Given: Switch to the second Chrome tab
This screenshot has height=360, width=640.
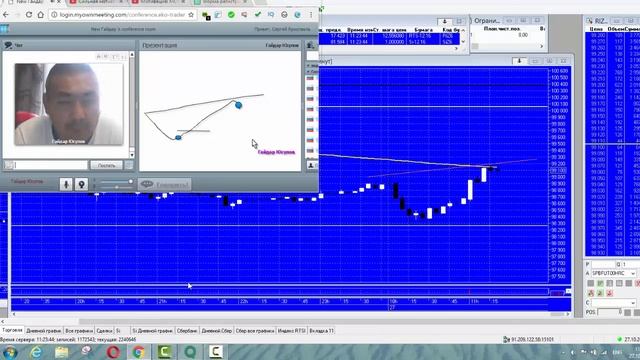Looking at the screenshot, I should (x=97, y=2).
